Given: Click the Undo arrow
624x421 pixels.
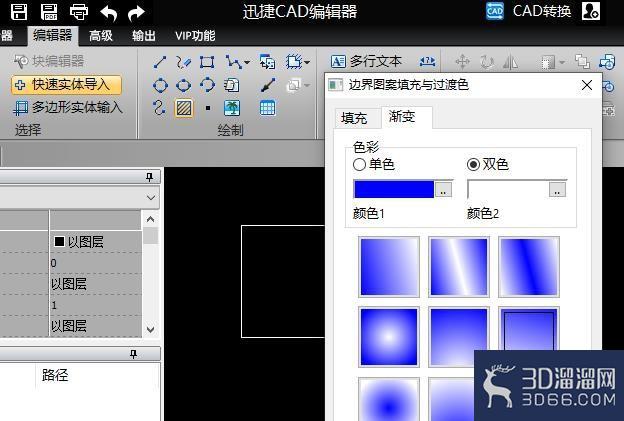Looking at the screenshot, I should click(108, 13).
